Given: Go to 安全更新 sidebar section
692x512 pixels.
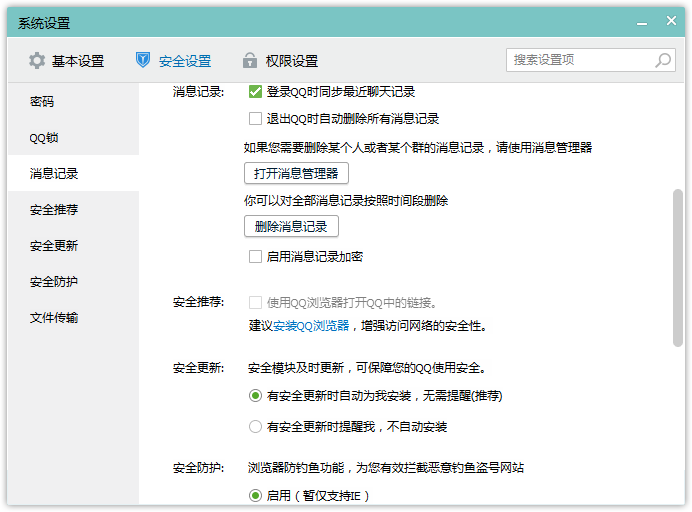Looking at the screenshot, I should tap(73, 245).
